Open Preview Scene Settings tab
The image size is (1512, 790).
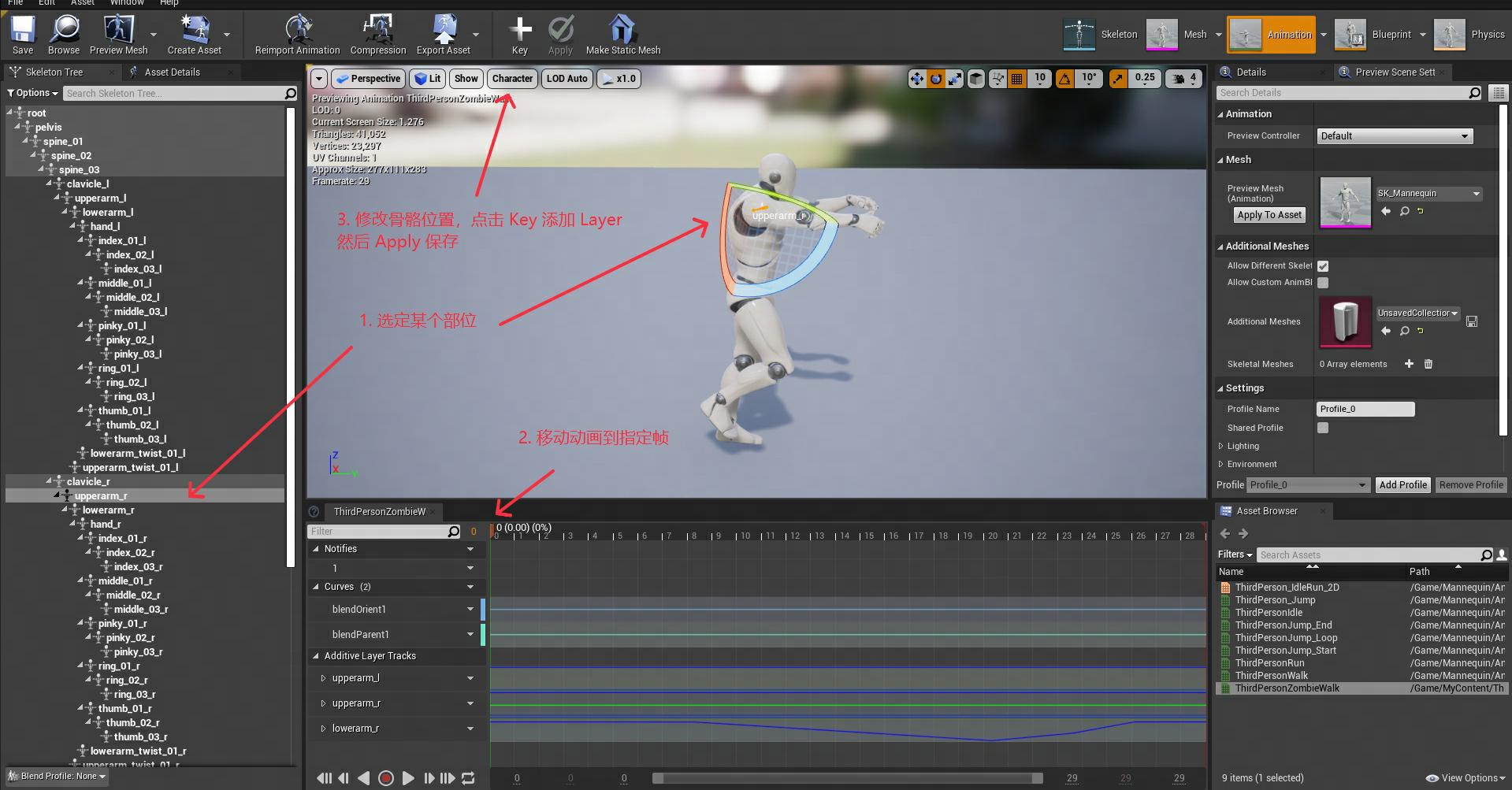1395,72
